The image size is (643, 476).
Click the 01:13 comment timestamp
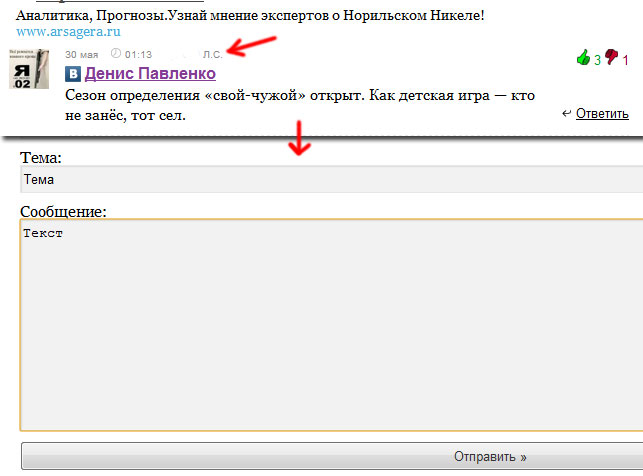tap(138, 54)
